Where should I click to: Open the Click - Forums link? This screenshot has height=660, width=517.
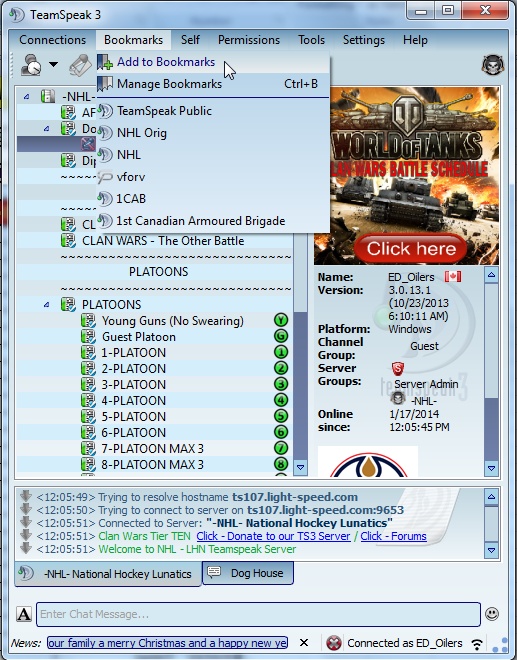[393, 536]
